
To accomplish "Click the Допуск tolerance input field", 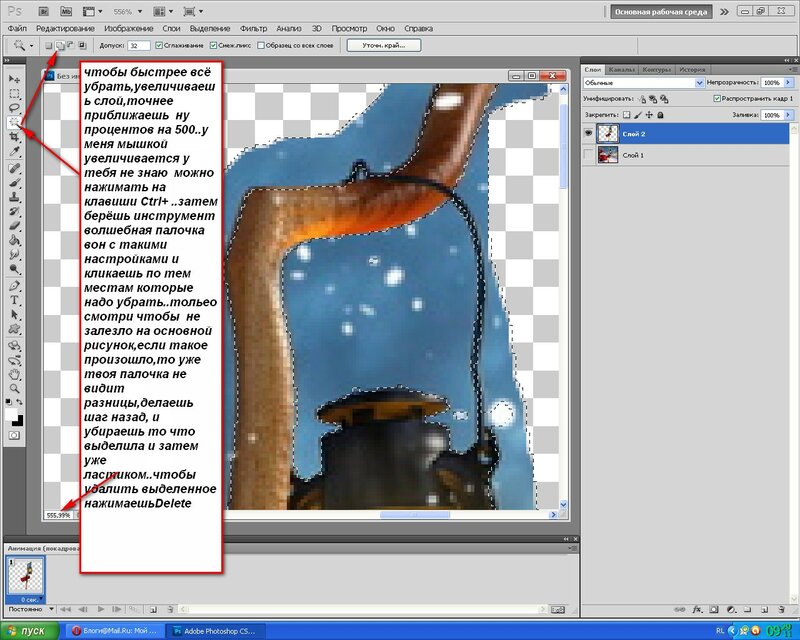I will [139, 45].
